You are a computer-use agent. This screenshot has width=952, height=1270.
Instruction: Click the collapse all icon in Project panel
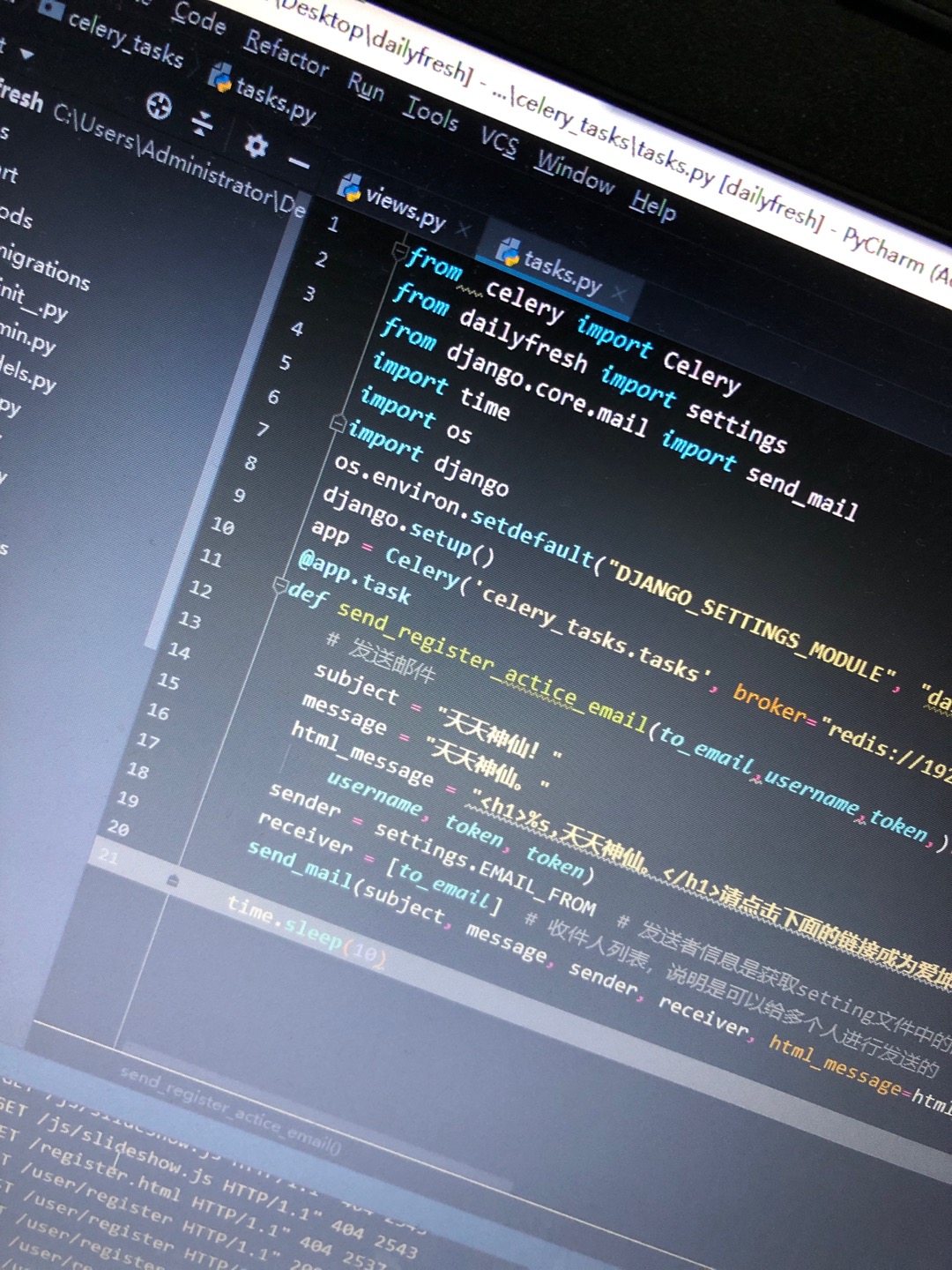pyautogui.click(x=203, y=123)
